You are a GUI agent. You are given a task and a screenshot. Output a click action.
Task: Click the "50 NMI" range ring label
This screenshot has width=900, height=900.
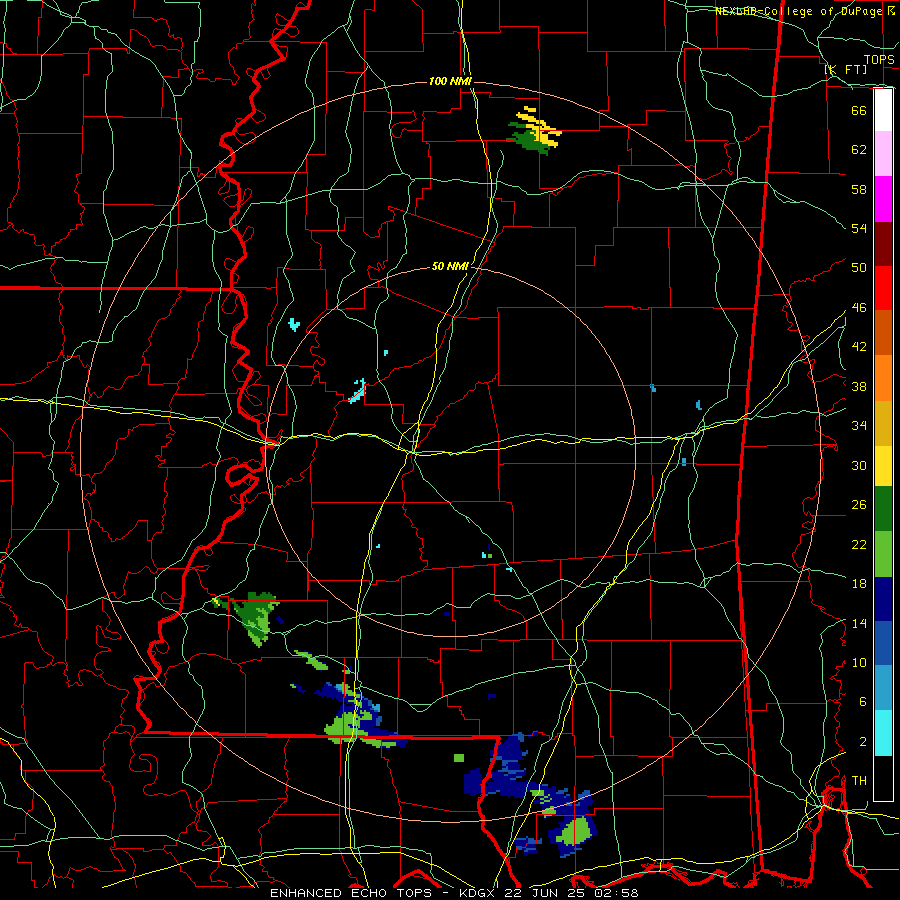(x=450, y=266)
